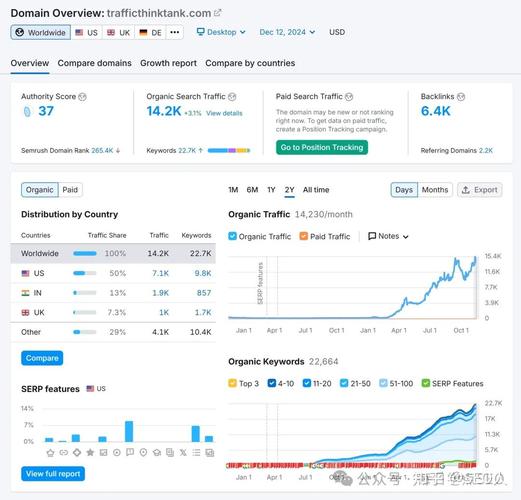
Task: Open the Dec 12, 2024 date dropdown
Action: click(287, 32)
